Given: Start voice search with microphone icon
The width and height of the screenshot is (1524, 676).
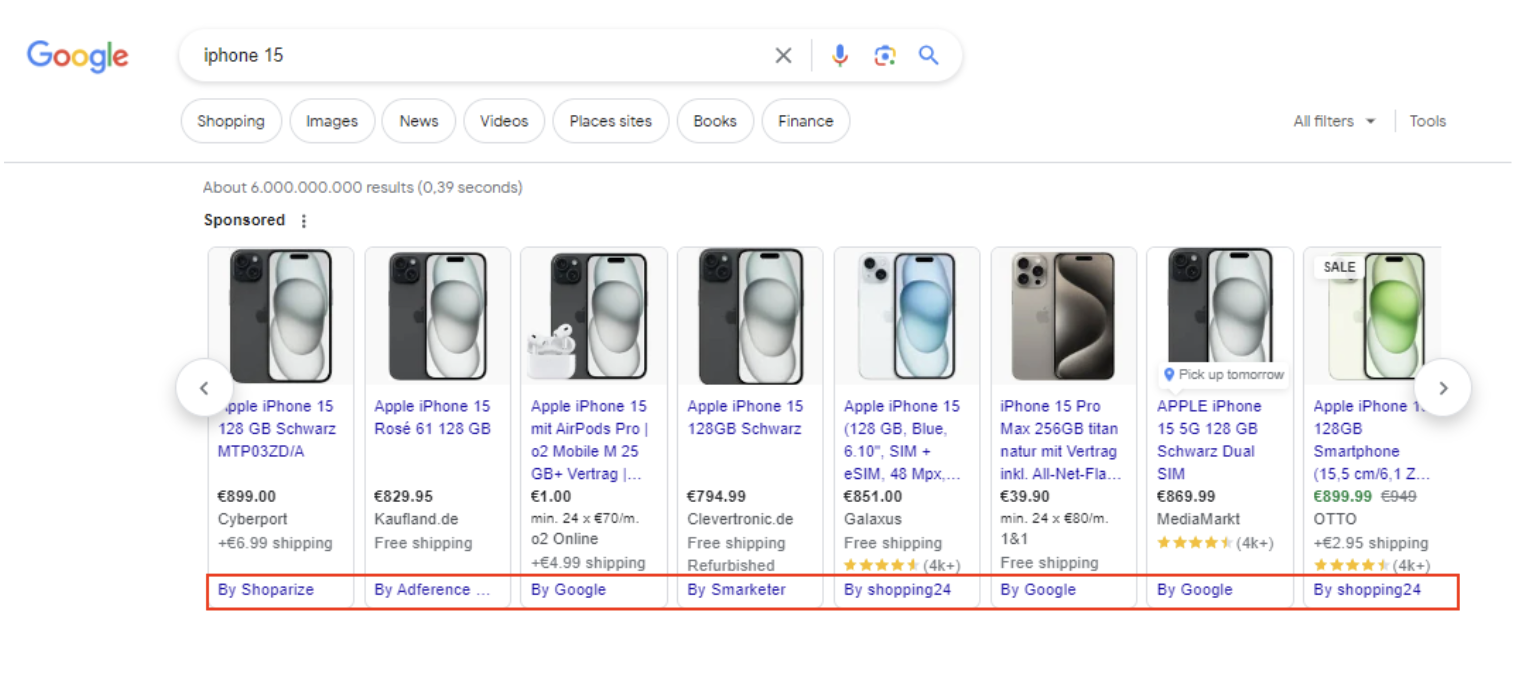Looking at the screenshot, I should tap(840, 56).
